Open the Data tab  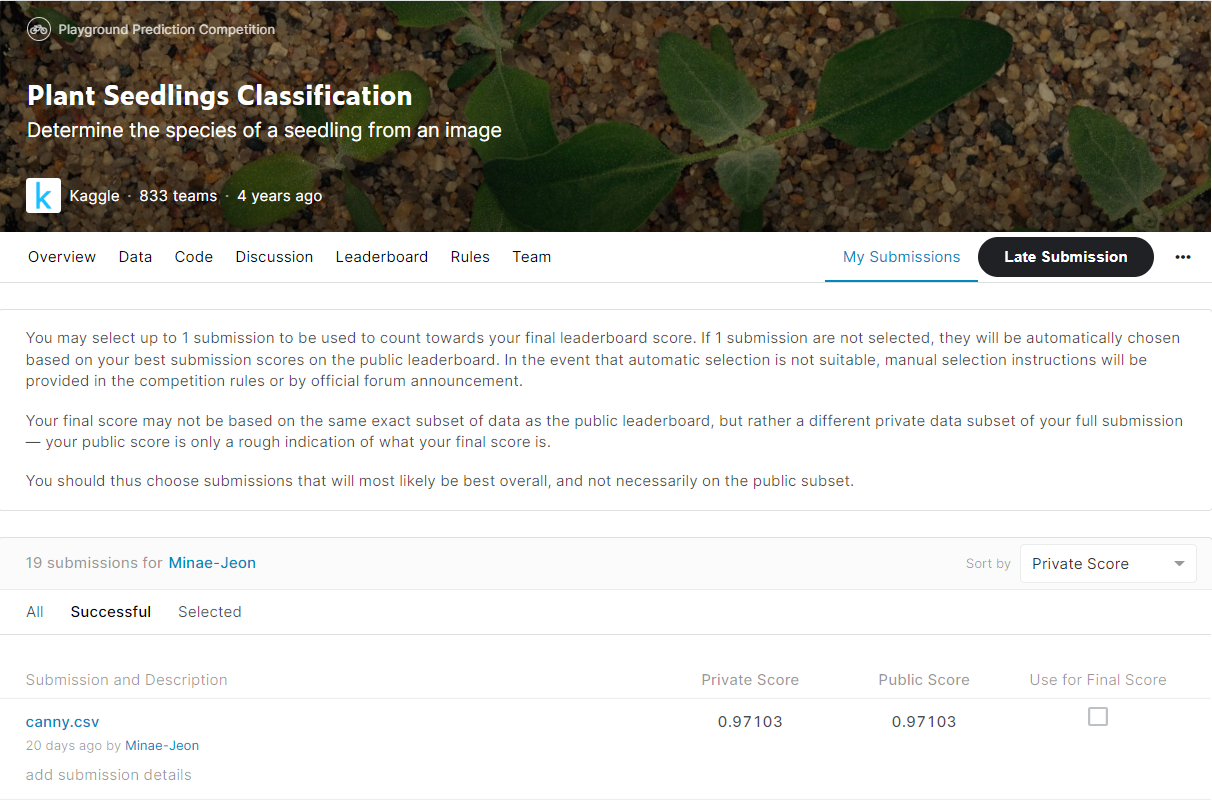(x=135, y=257)
